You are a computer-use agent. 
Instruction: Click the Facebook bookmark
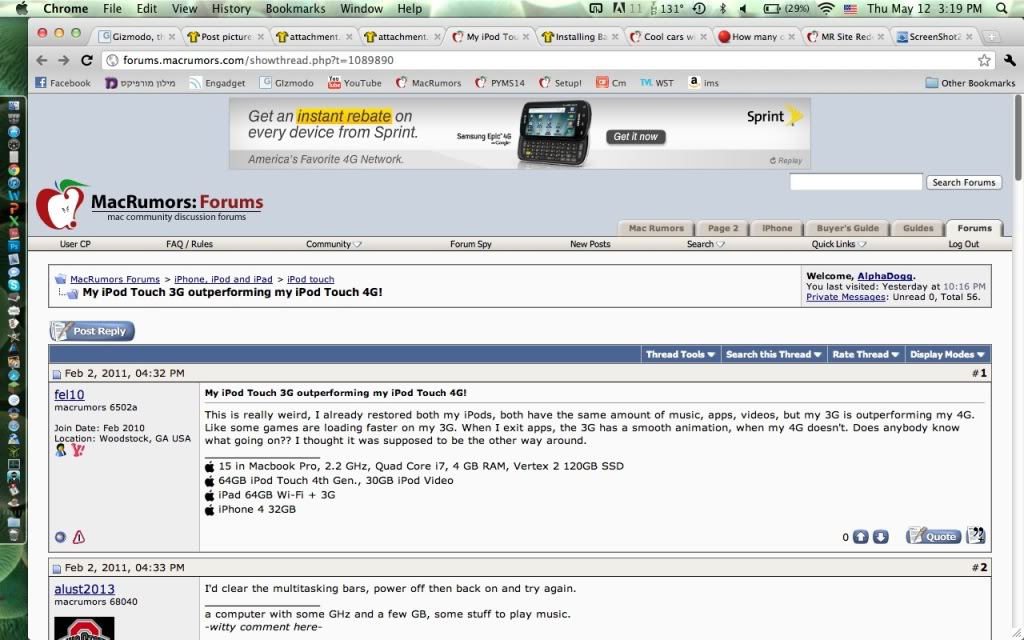tap(63, 83)
